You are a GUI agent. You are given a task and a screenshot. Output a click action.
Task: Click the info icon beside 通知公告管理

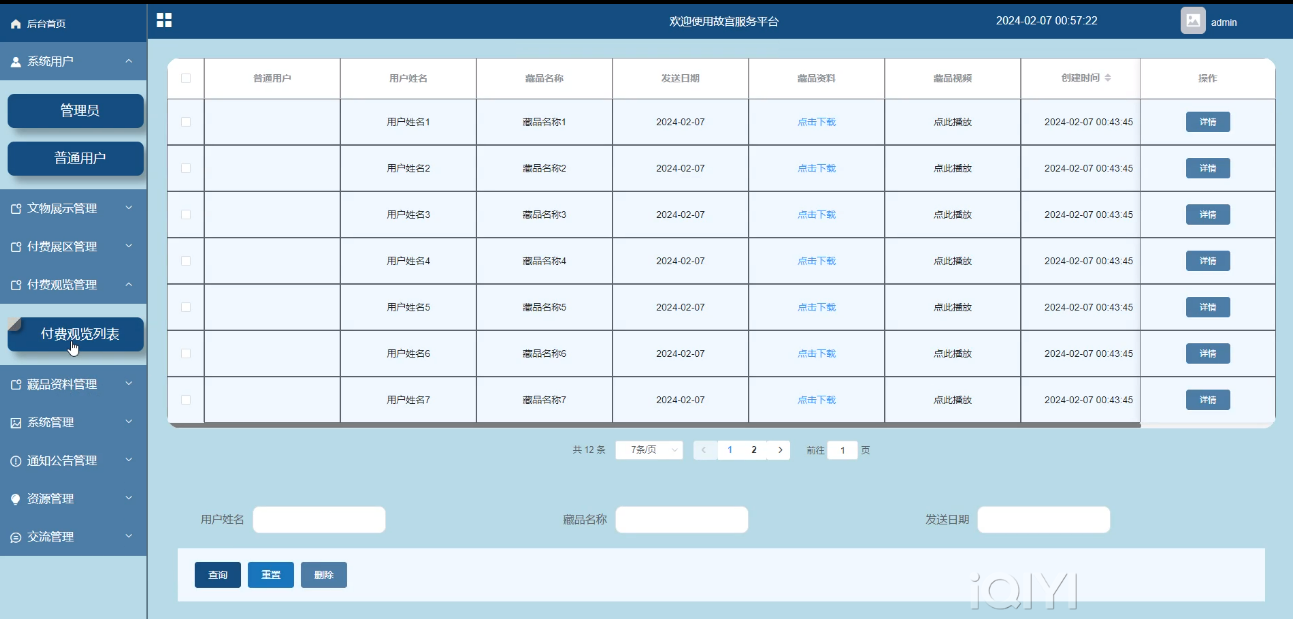pyautogui.click(x=15, y=461)
